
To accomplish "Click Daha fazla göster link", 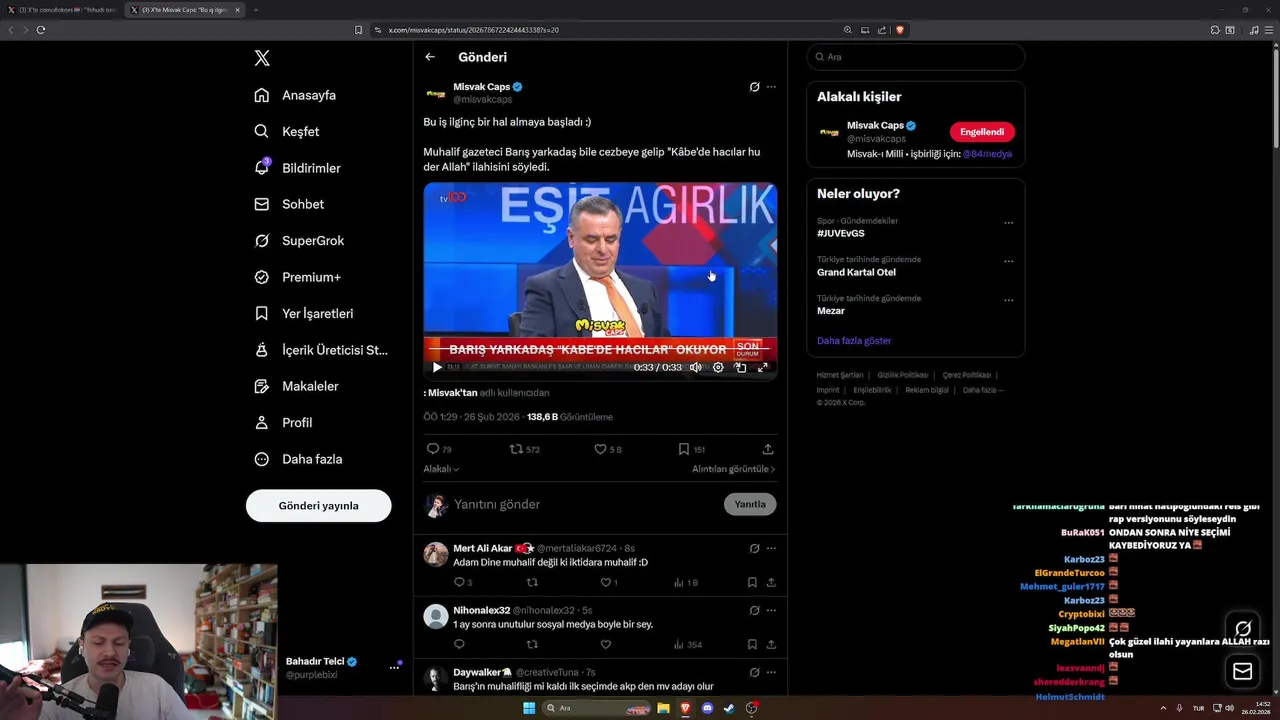I will pos(854,341).
